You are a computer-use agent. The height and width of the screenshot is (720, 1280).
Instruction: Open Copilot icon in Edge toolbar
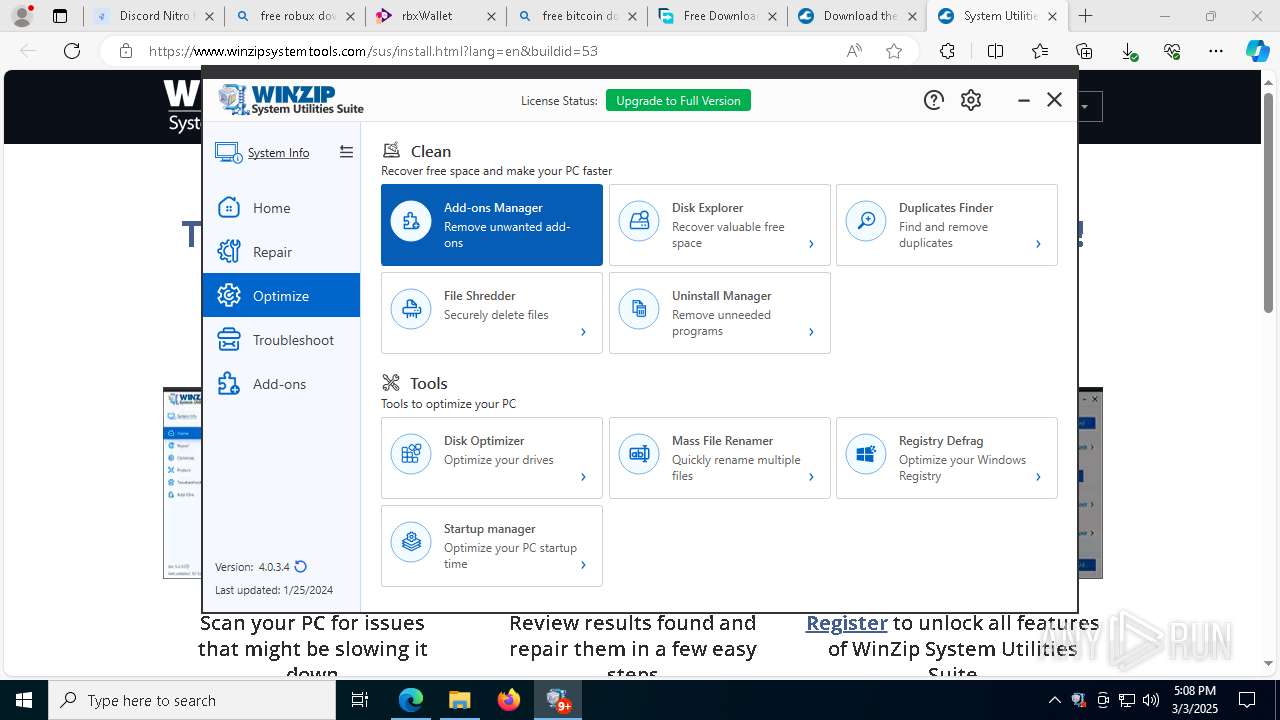coord(1257,51)
